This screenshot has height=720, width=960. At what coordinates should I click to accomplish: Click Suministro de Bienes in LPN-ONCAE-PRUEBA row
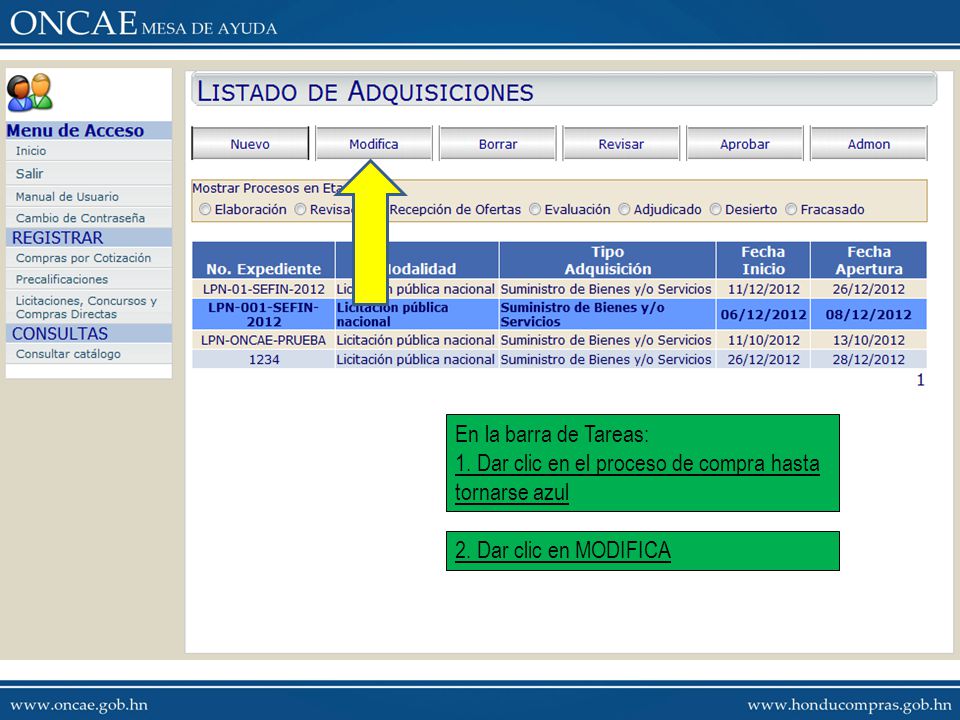606,340
